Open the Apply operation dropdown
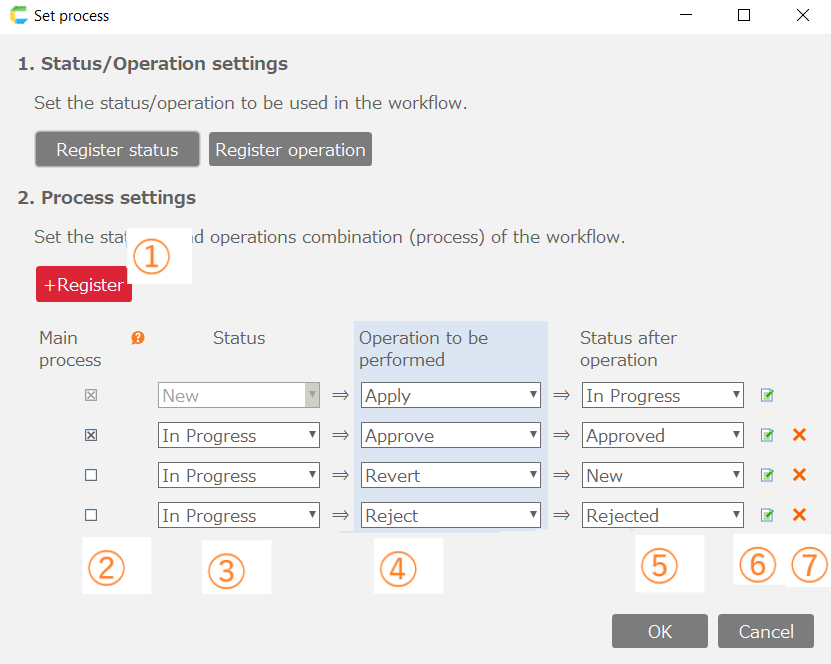Image resolution: width=831 pixels, height=664 pixels. 451,396
